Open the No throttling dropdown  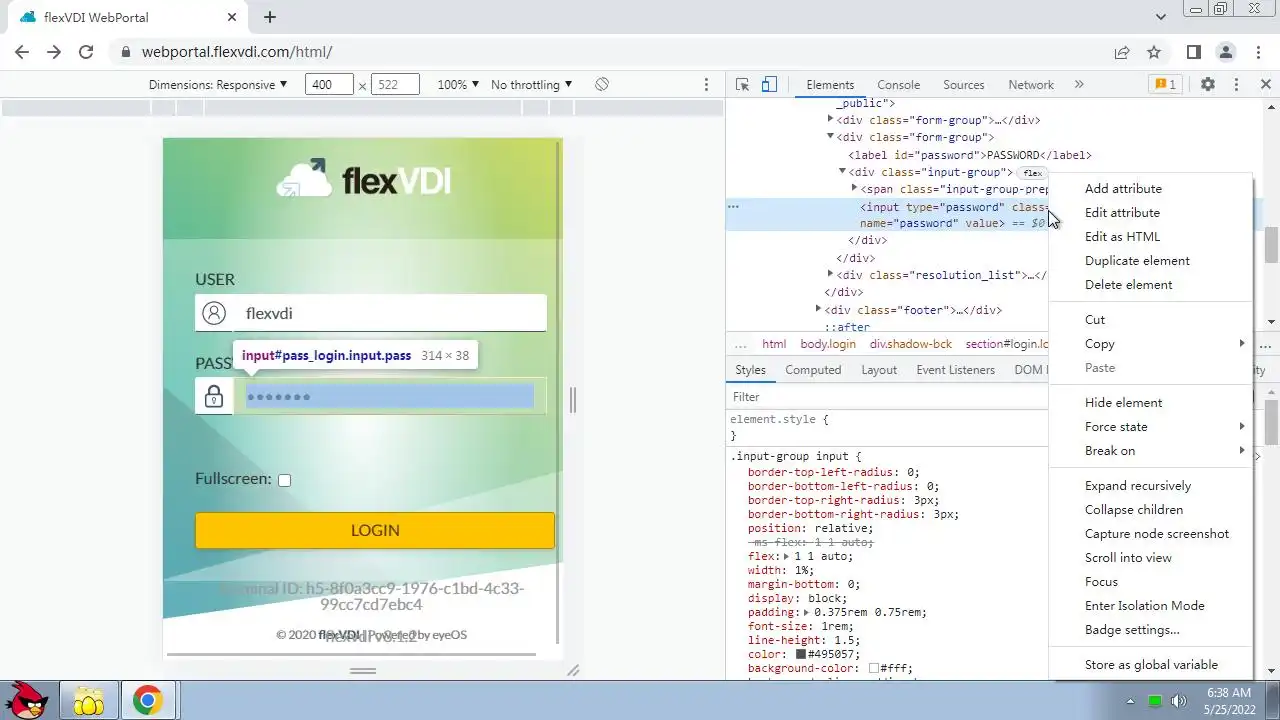(532, 85)
